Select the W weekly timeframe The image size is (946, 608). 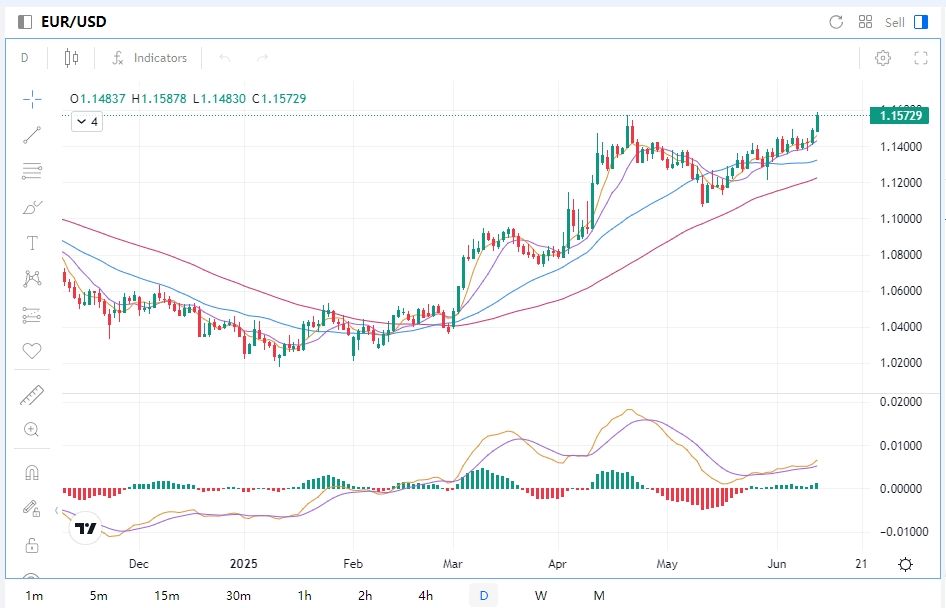click(x=541, y=596)
